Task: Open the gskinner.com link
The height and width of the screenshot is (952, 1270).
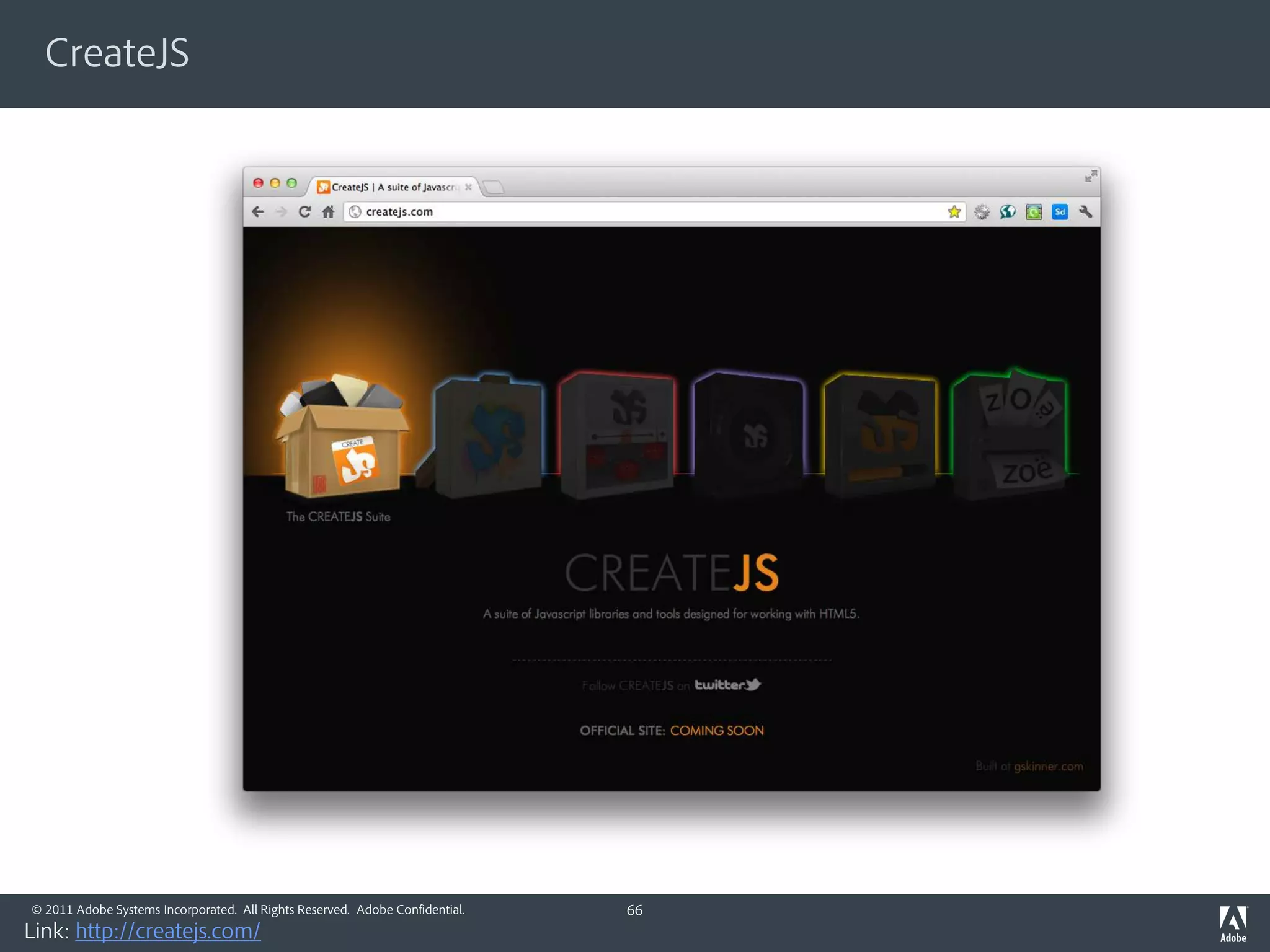Action: coord(1049,767)
